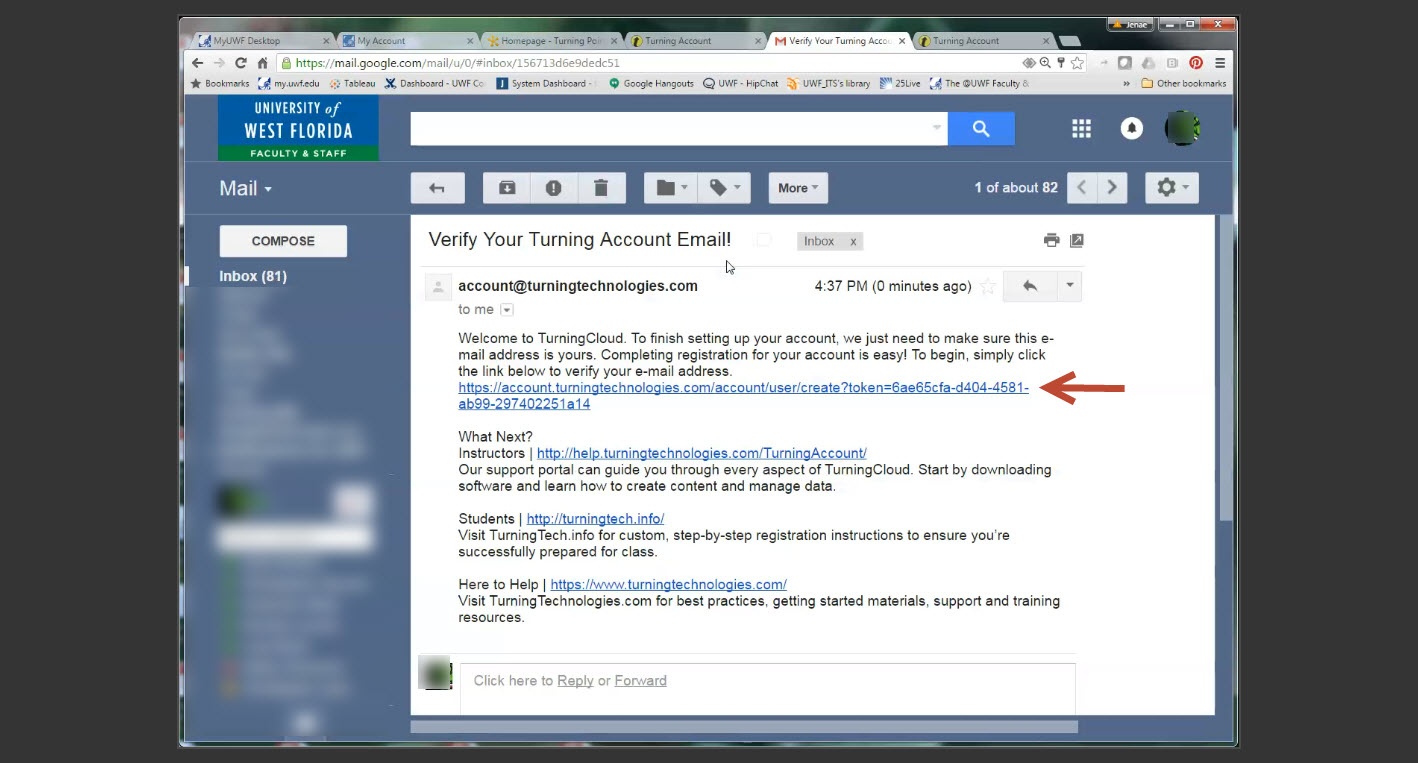Viewport: 1418px width, 763px height.
Task: Go back to inbox arrow button
Action: [437, 188]
